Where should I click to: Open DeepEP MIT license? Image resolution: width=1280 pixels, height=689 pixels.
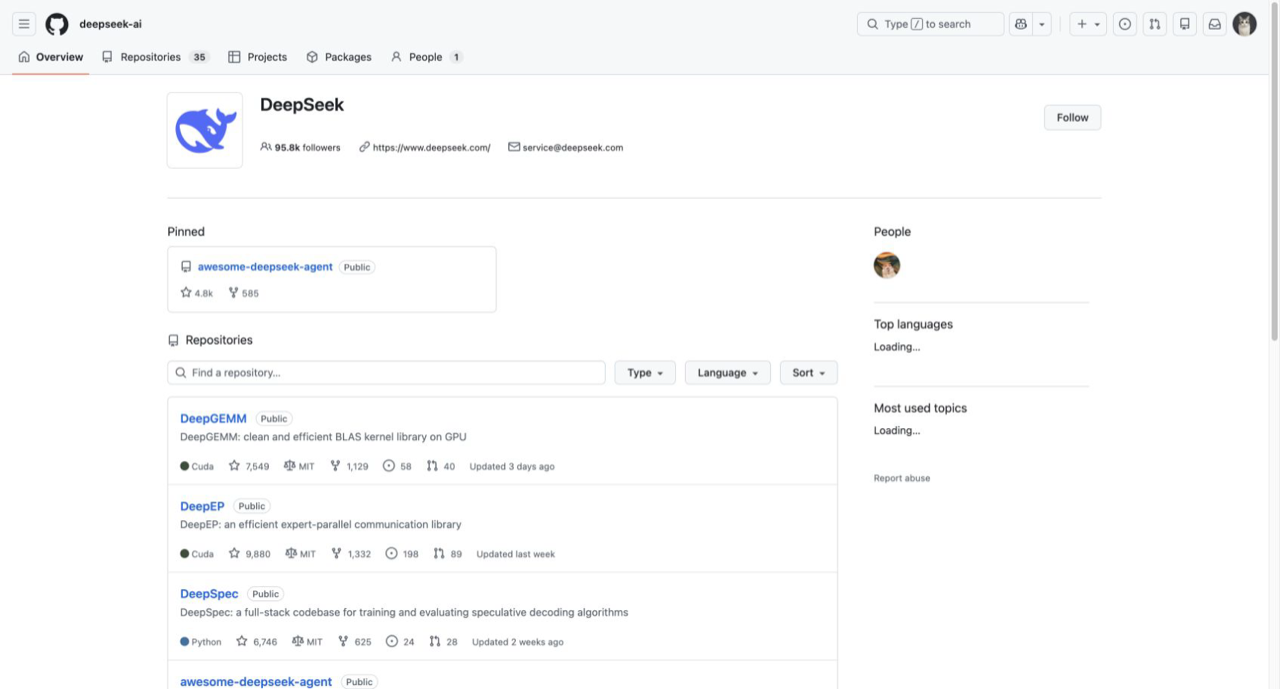tap(300, 554)
